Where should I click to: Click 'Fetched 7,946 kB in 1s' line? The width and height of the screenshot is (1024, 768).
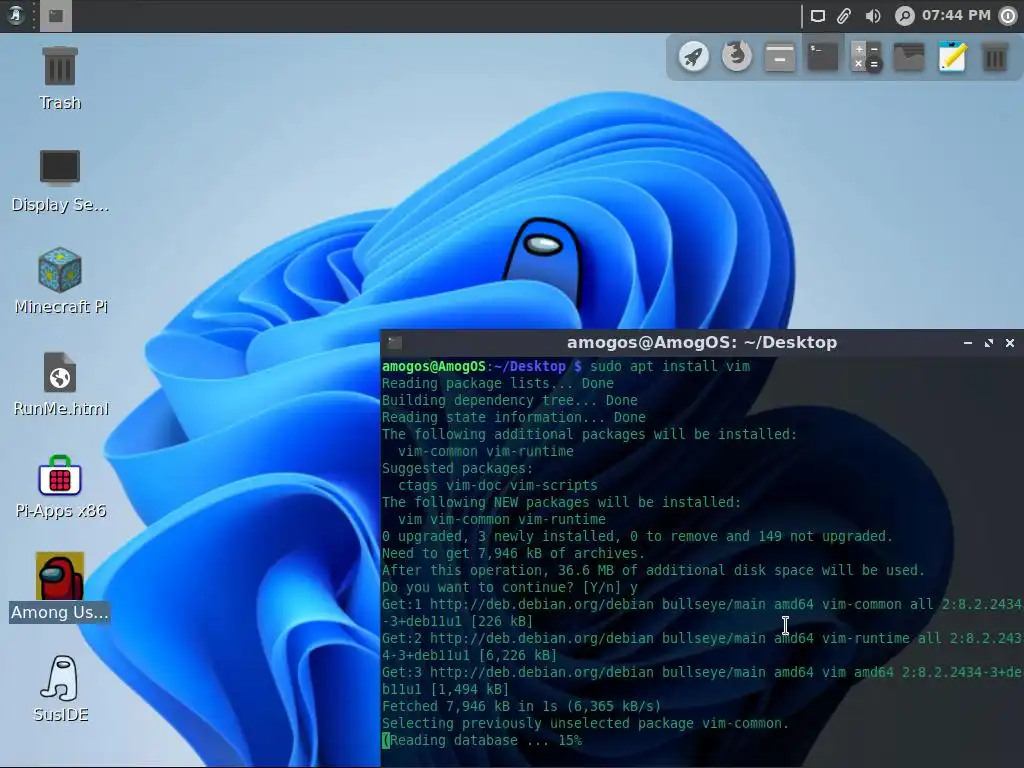click(x=521, y=706)
